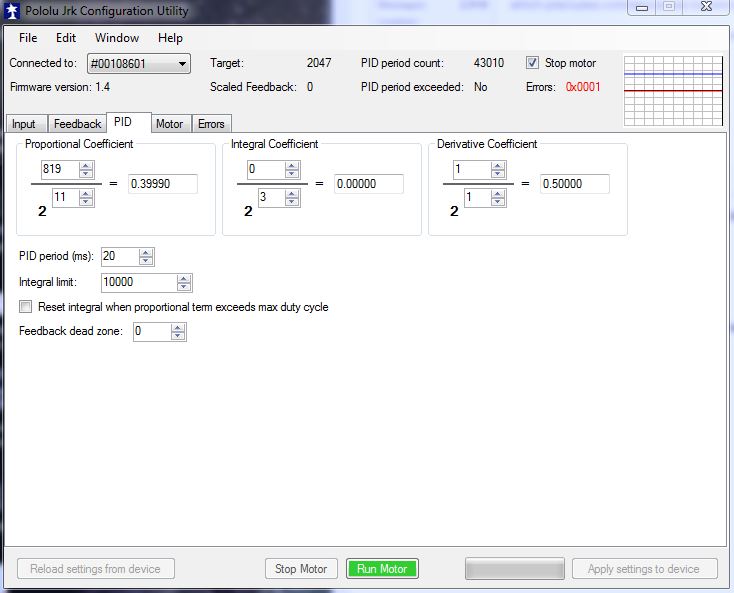Enable Reset integral when proportional term exceeds

point(26,307)
